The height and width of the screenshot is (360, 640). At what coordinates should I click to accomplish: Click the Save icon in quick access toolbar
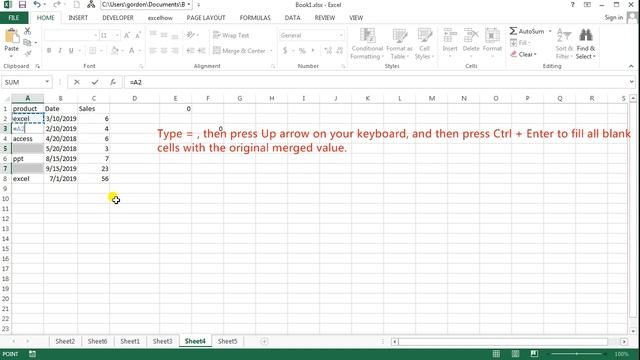pyautogui.click(x=22, y=5)
